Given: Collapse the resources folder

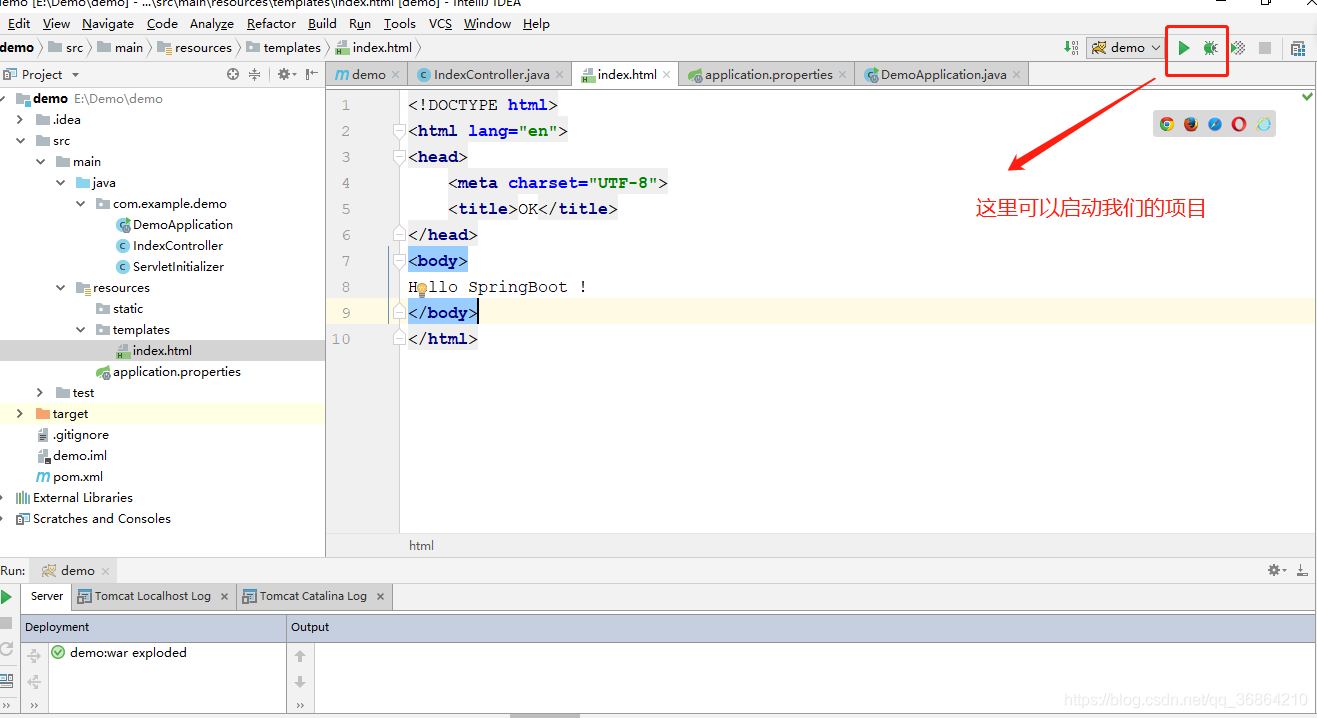Looking at the screenshot, I should coord(60,288).
